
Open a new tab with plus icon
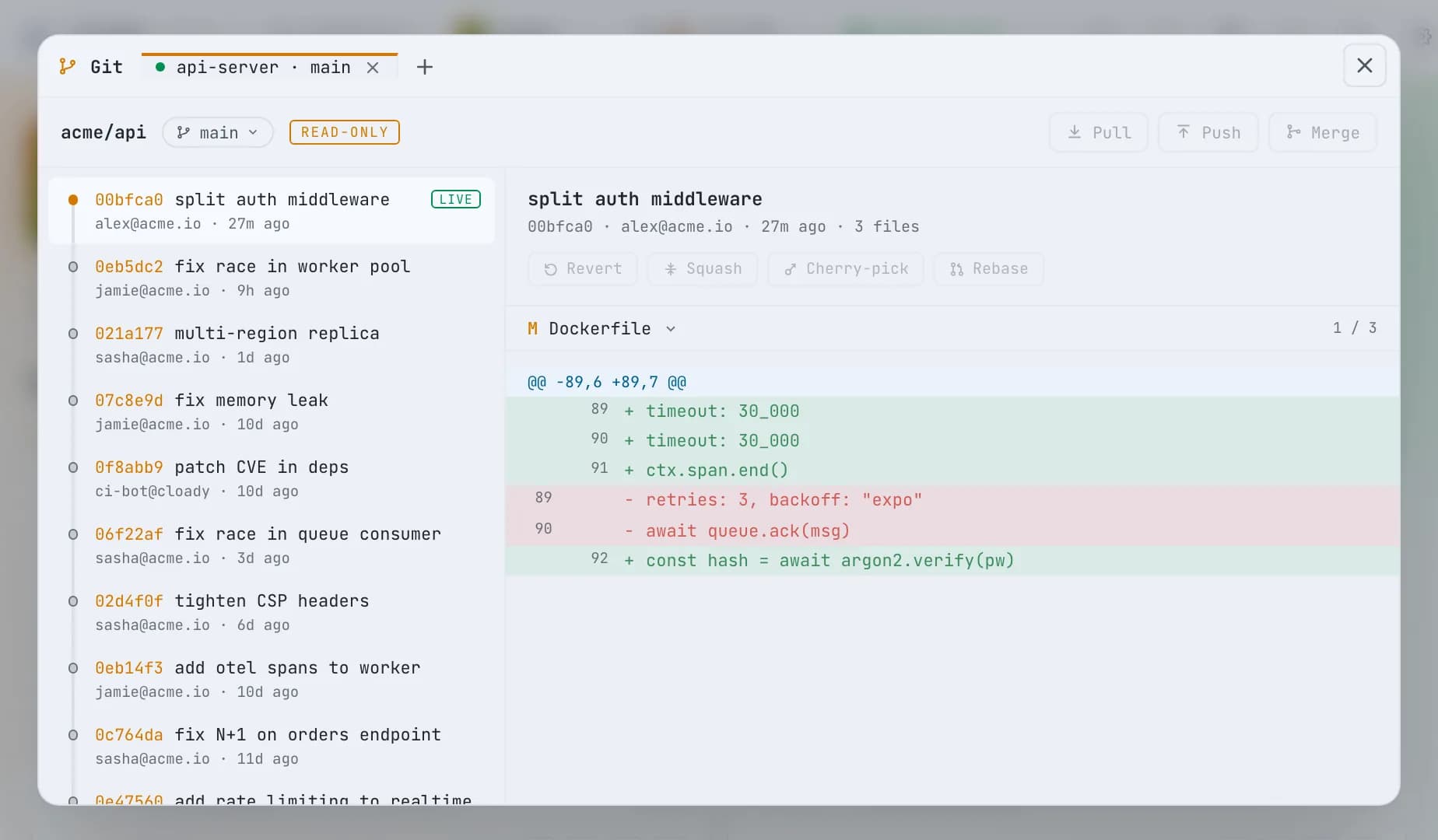point(424,67)
